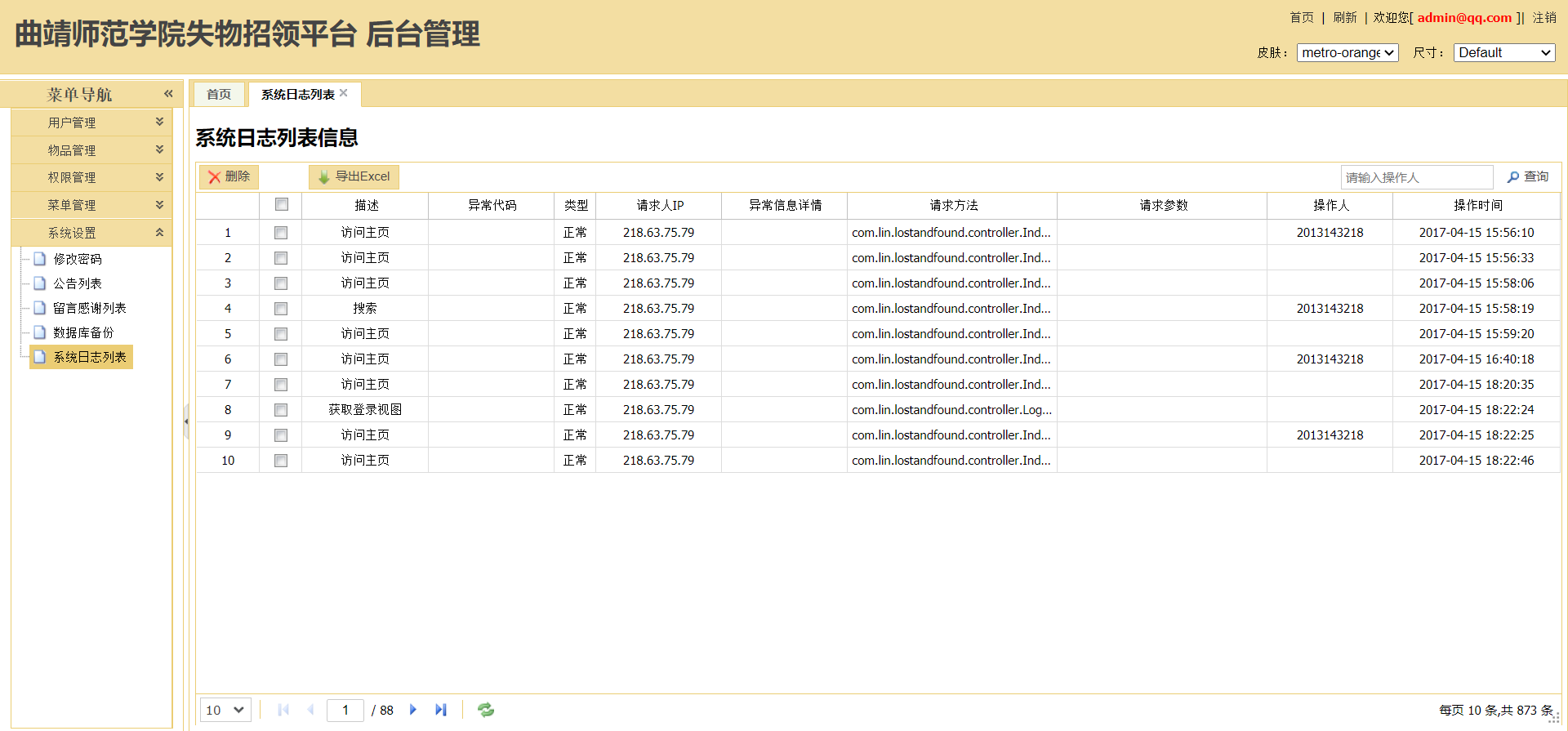Reload the log table with the refresh icon
The image size is (1568, 731).
point(486,710)
